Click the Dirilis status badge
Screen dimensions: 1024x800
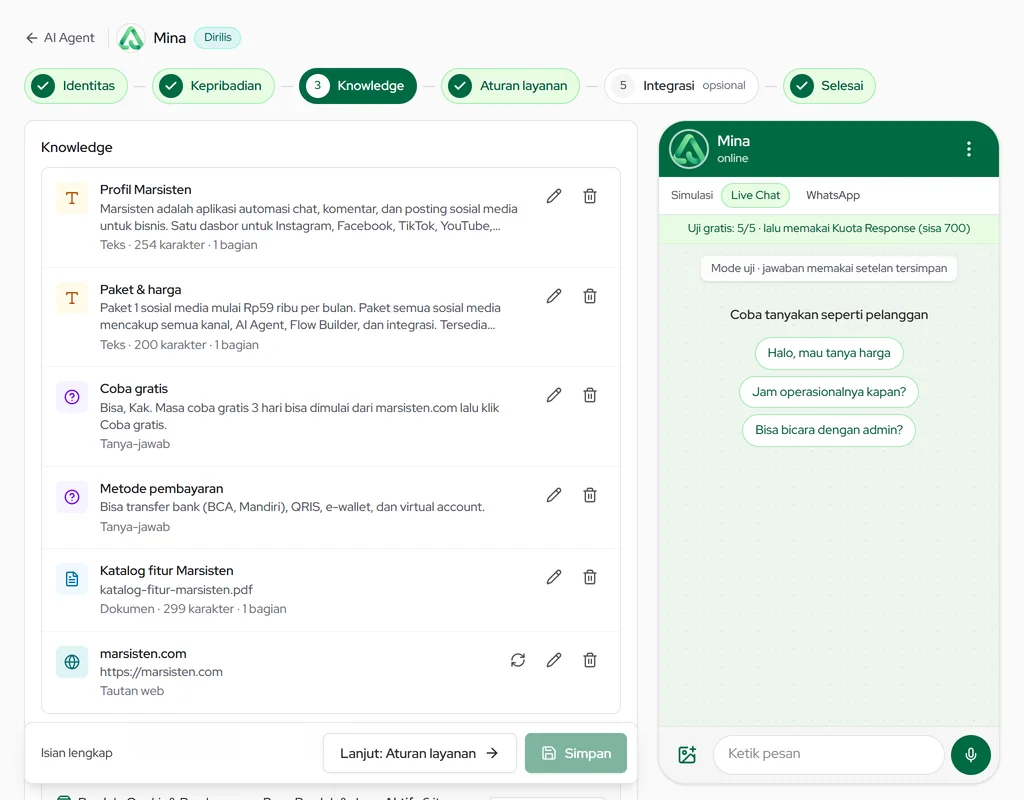(x=217, y=38)
